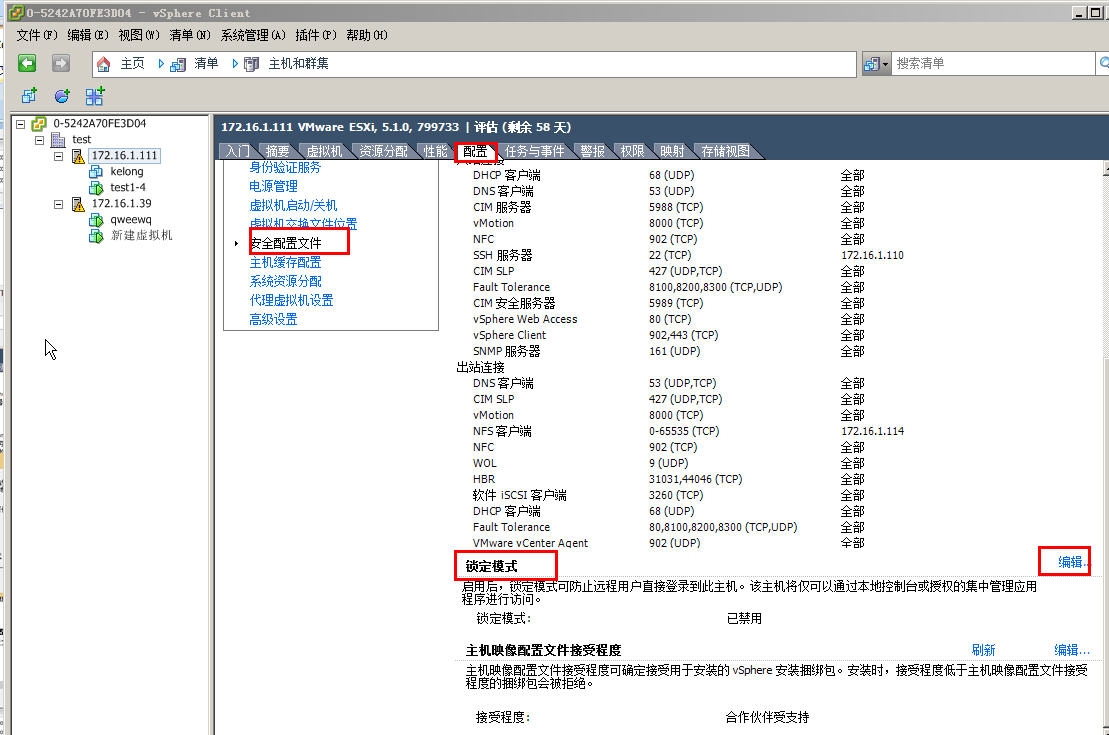Image resolution: width=1109 pixels, height=735 pixels.
Task: Open the 插件(P) menu
Action: pyautogui.click(x=315, y=35)
